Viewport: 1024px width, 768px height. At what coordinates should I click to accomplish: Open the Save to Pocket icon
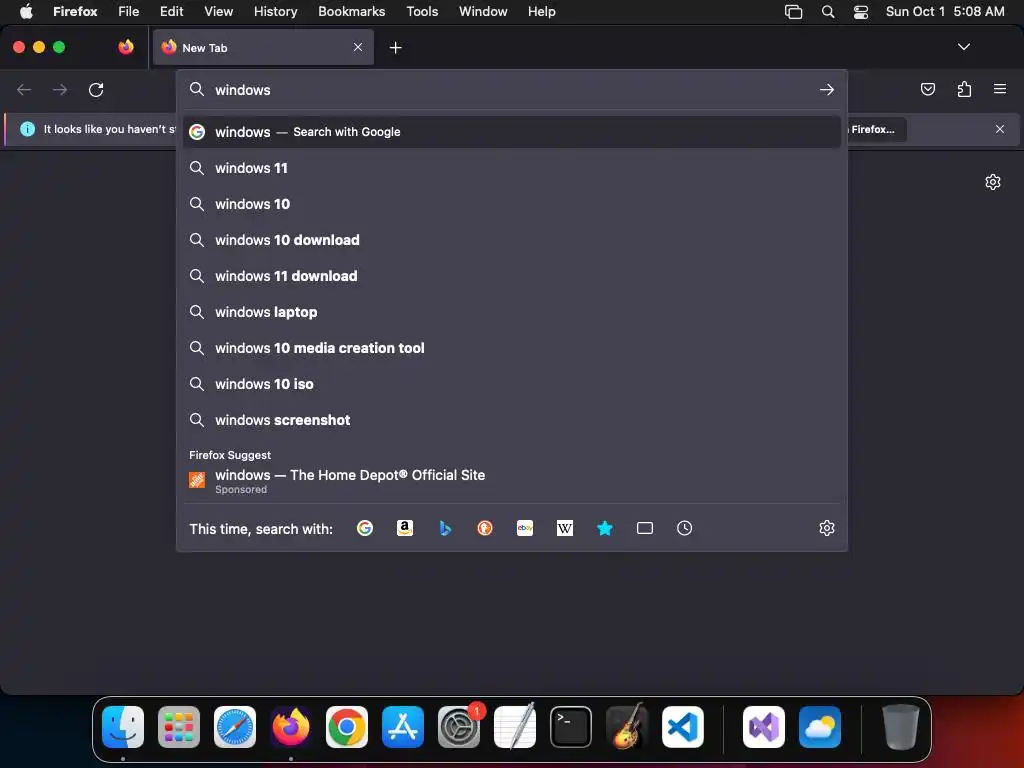[927, 89]
